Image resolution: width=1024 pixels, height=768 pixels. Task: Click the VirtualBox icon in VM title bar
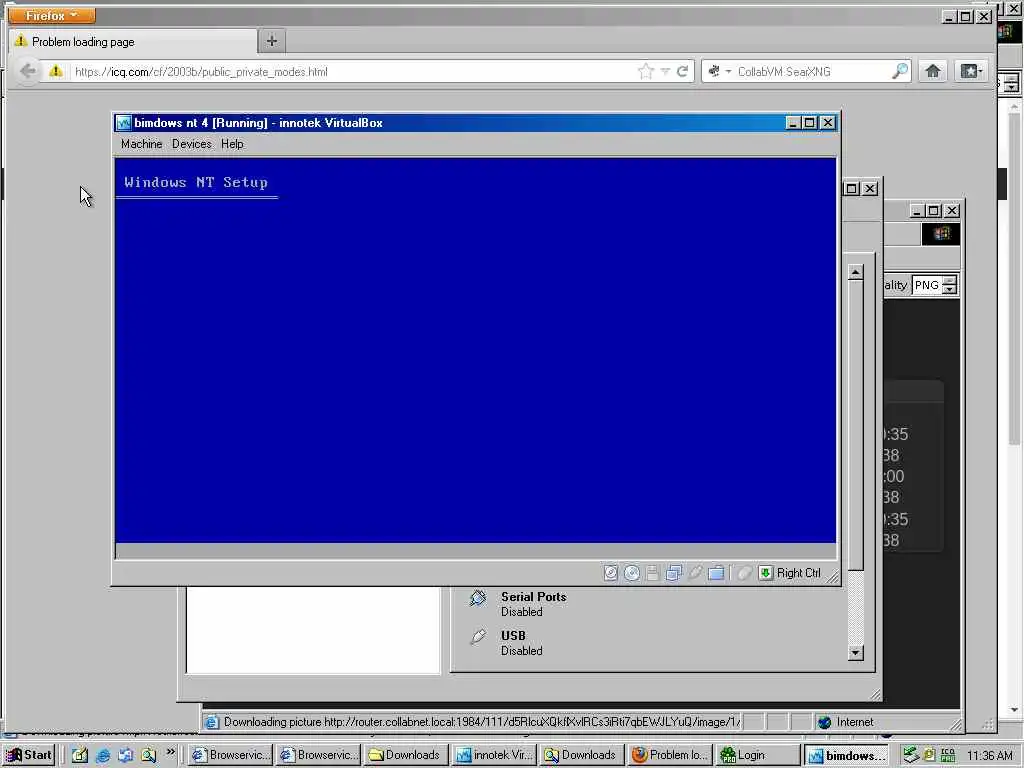pyautogui.click(x=123, y=123)
